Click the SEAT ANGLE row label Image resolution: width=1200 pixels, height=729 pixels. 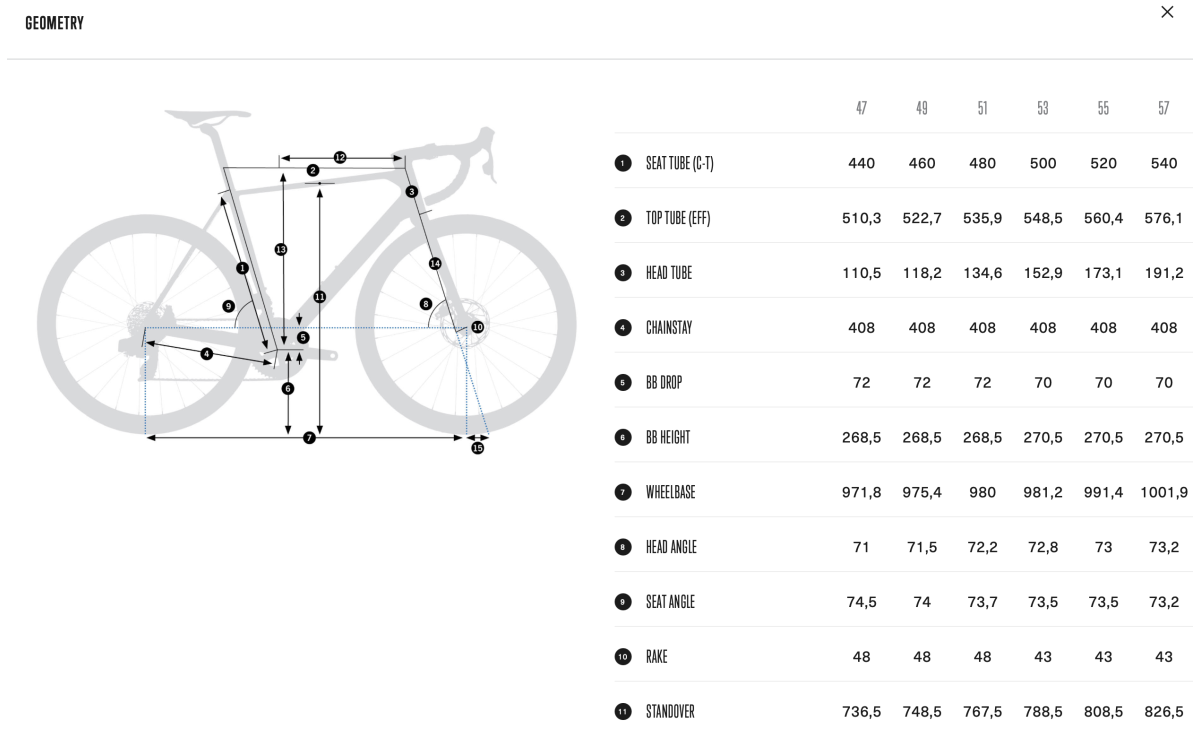coord(670,602)
